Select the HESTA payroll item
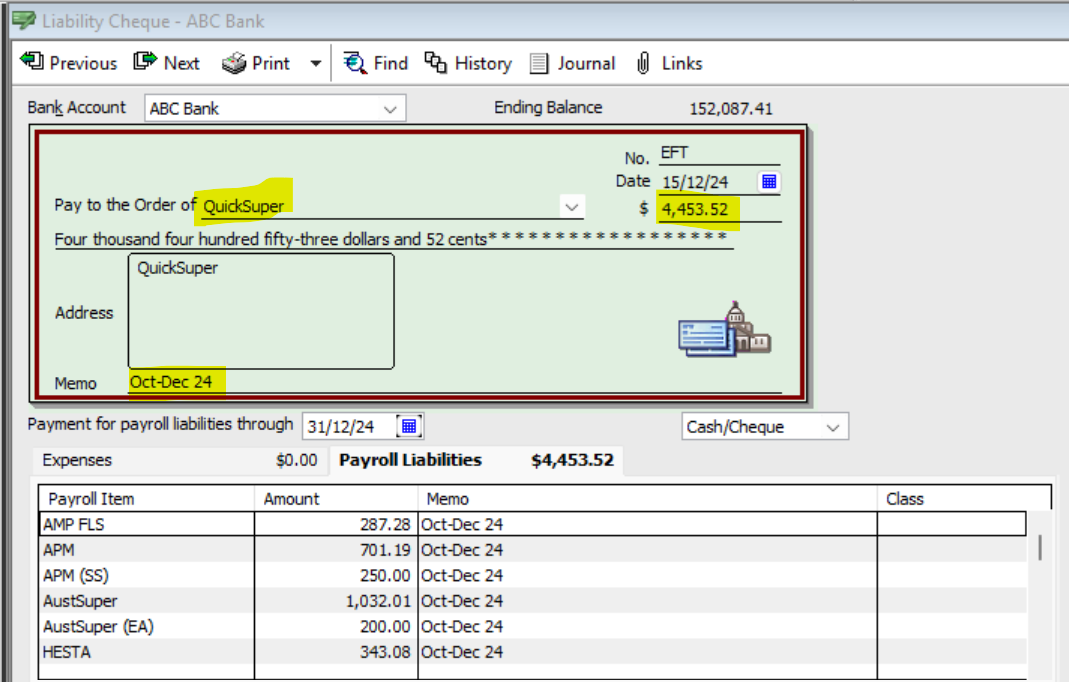The width and height of the screenshot is (1069, 682). pos(147,652)
